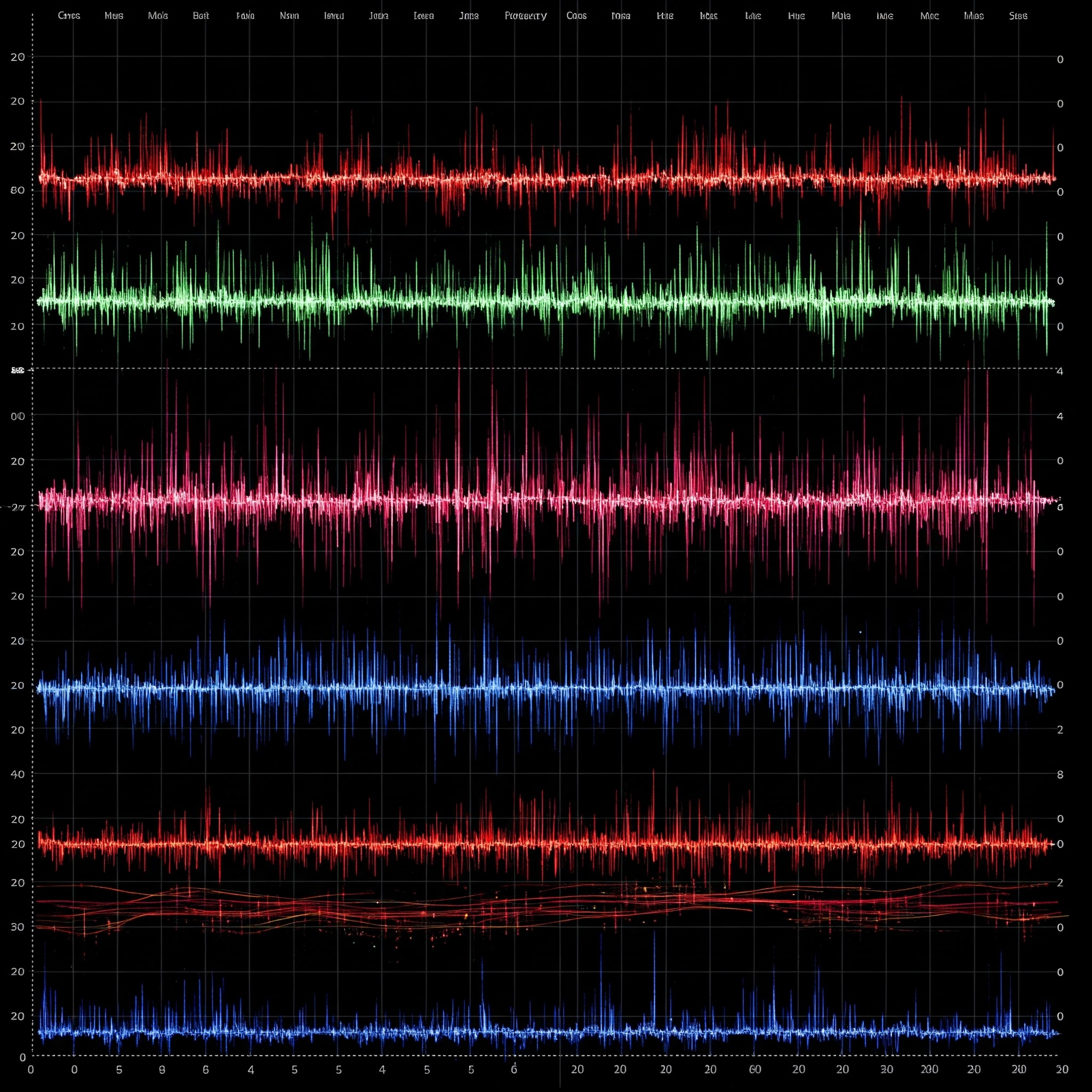This screenshot has width=1092, height=1092.
Task: Click the '80' value on left axis
Action: tap(18, 190)
